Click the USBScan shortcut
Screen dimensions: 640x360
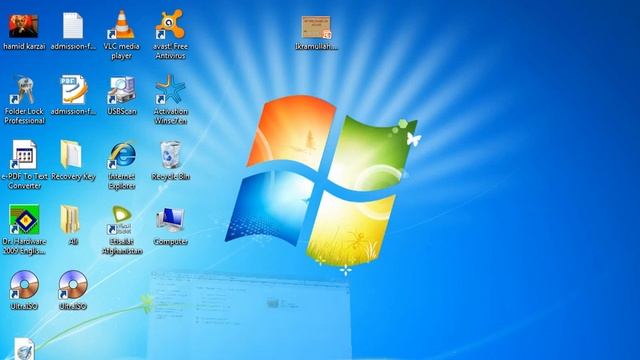coord(121,90)
